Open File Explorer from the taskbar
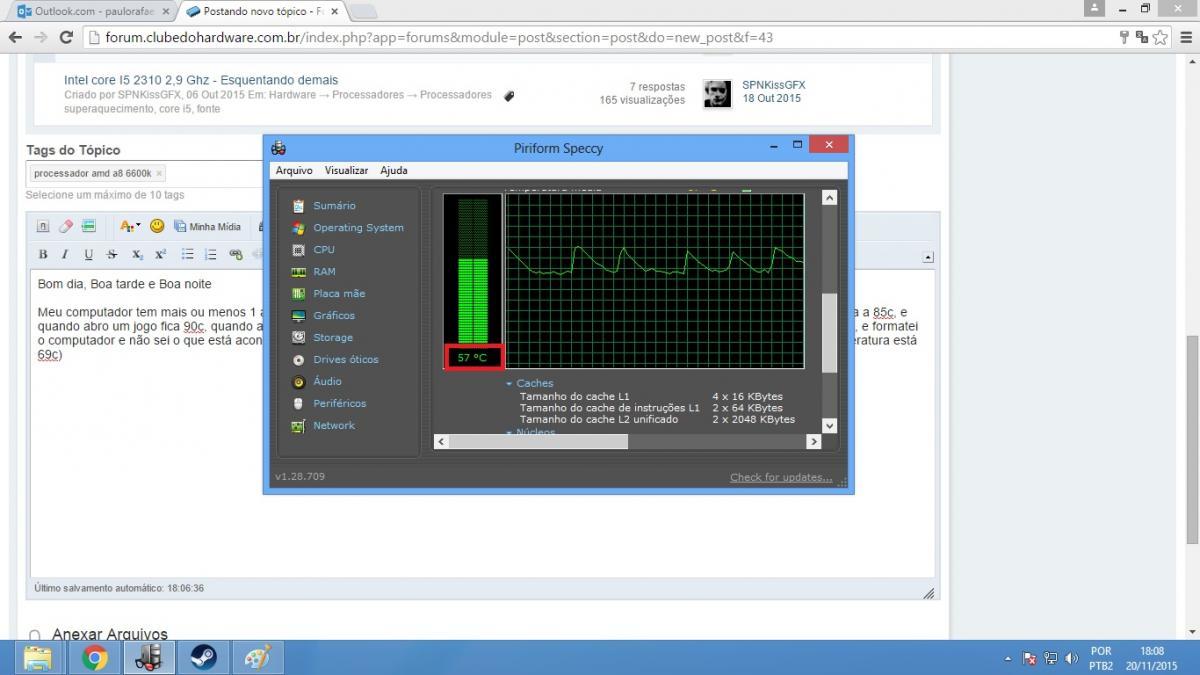 pos(38,658)
